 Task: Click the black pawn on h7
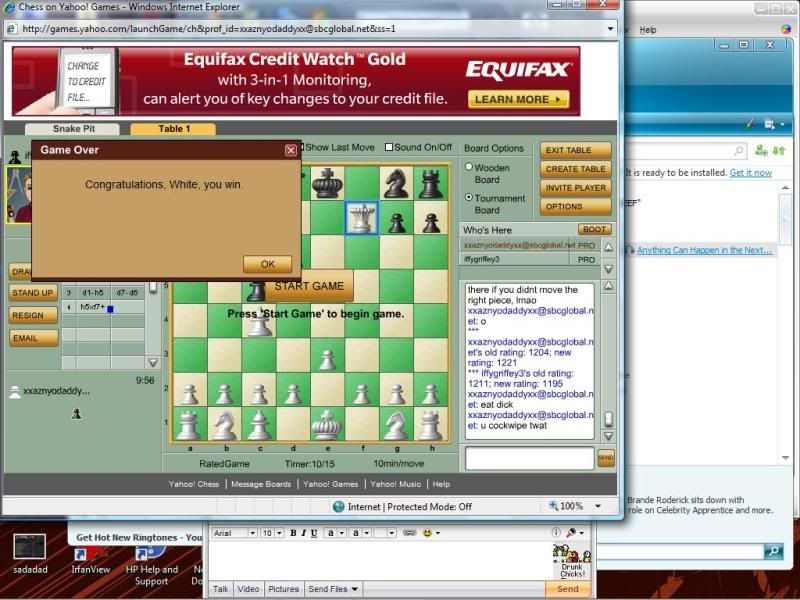point(432,223)
